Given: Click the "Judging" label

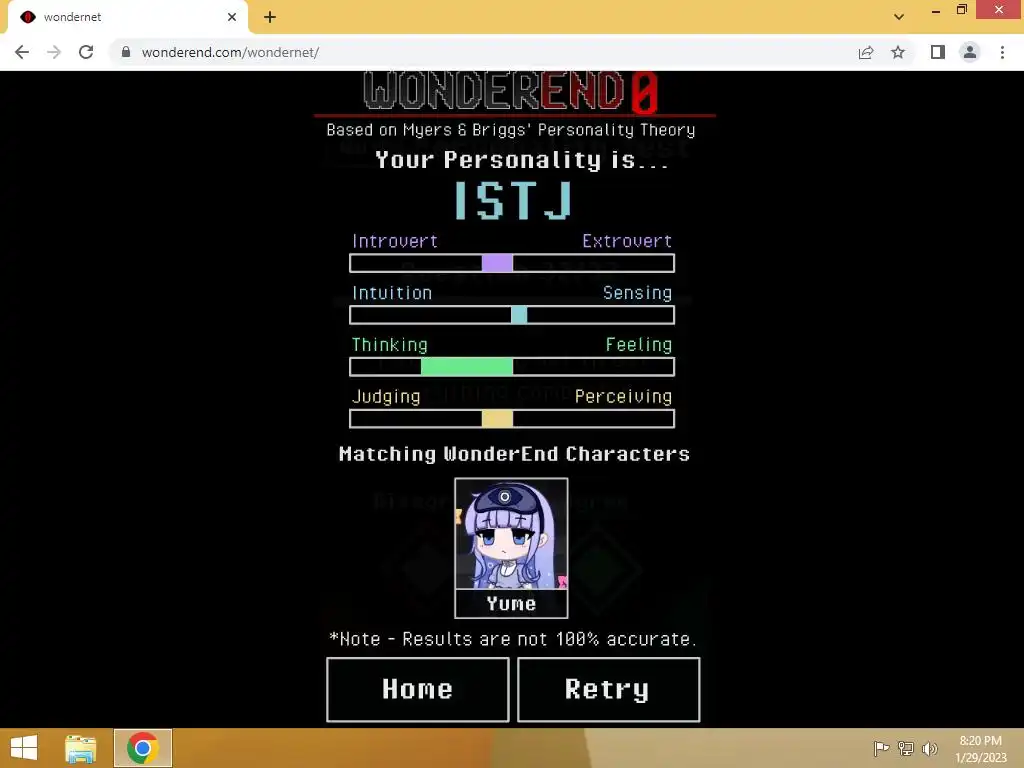Looking at the screenshot, I should (x=386, y=397).
